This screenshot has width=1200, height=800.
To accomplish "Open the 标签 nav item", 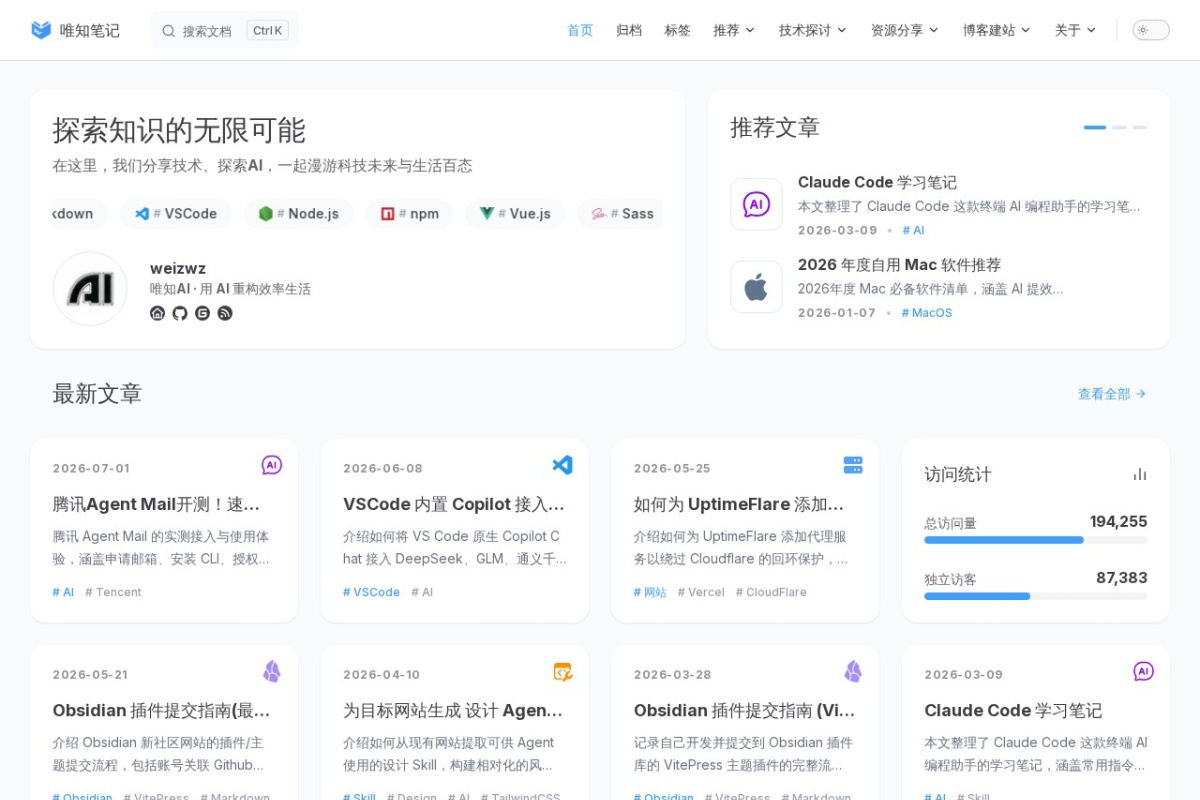I will click(x=678, y=30).
